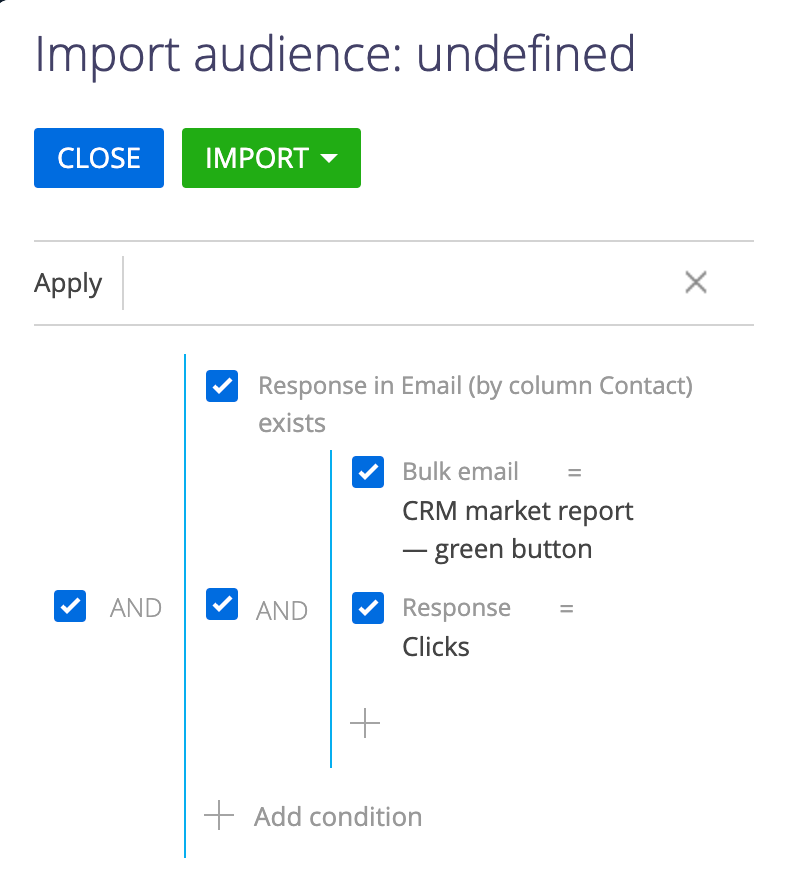Click the filter name input field
The height and width of the screenshot is (888, 792).
397,283
